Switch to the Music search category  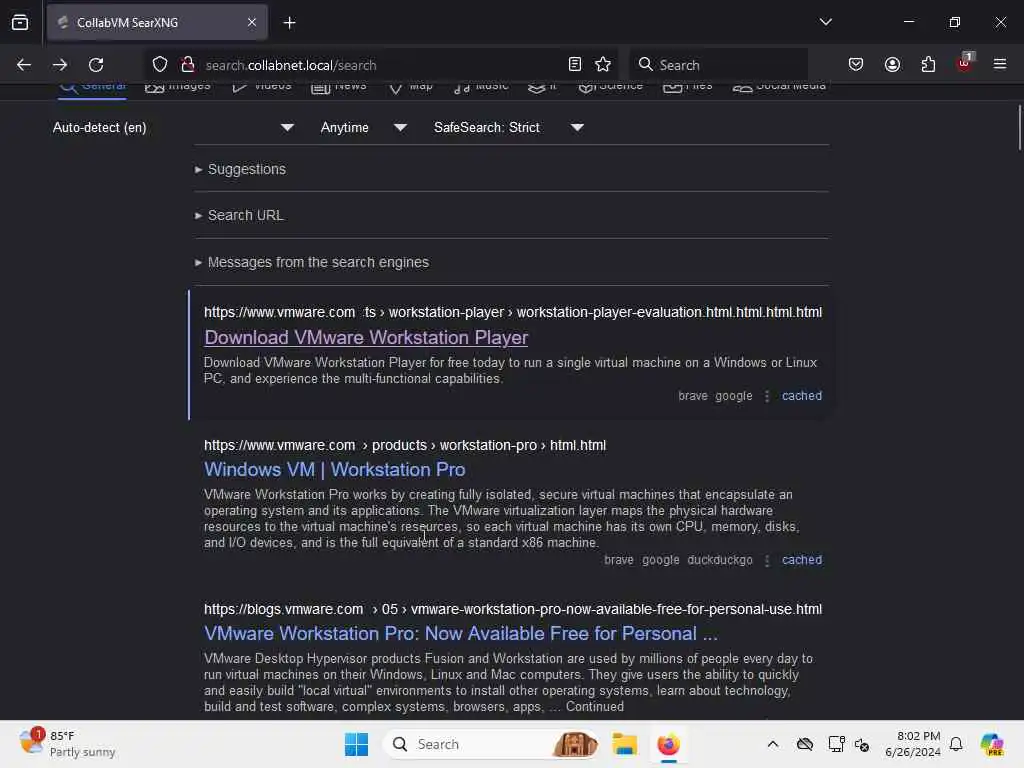[481, 88]
